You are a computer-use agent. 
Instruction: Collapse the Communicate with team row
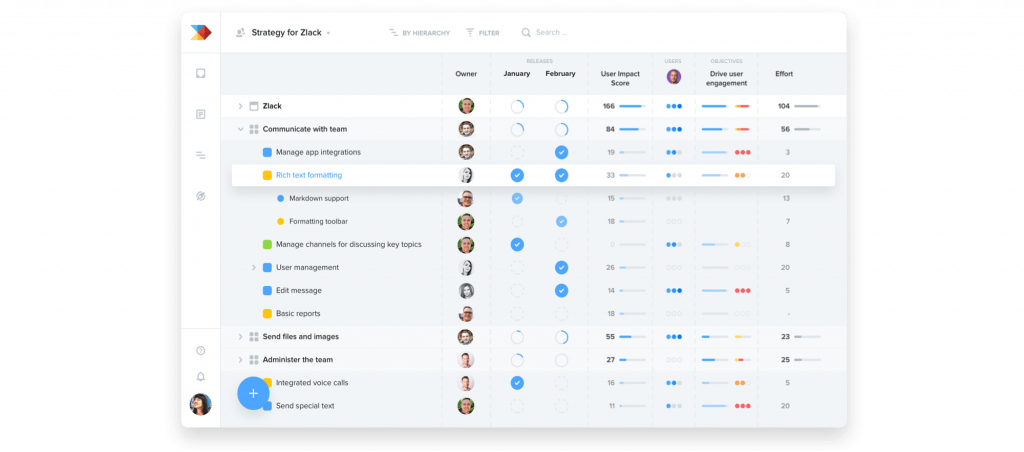(x=240, y=129)
